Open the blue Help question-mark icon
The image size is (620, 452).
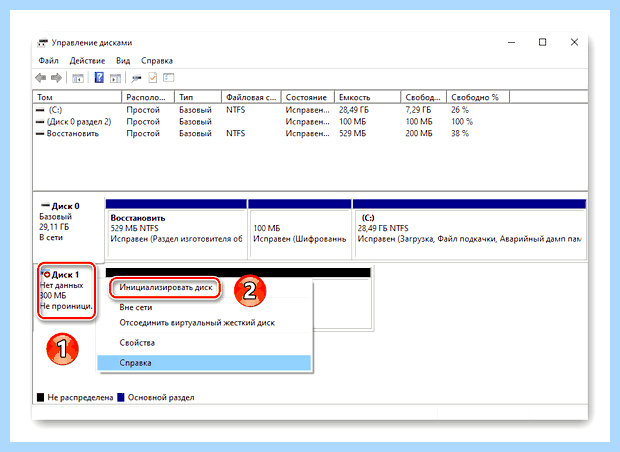[x=99, y=78]
